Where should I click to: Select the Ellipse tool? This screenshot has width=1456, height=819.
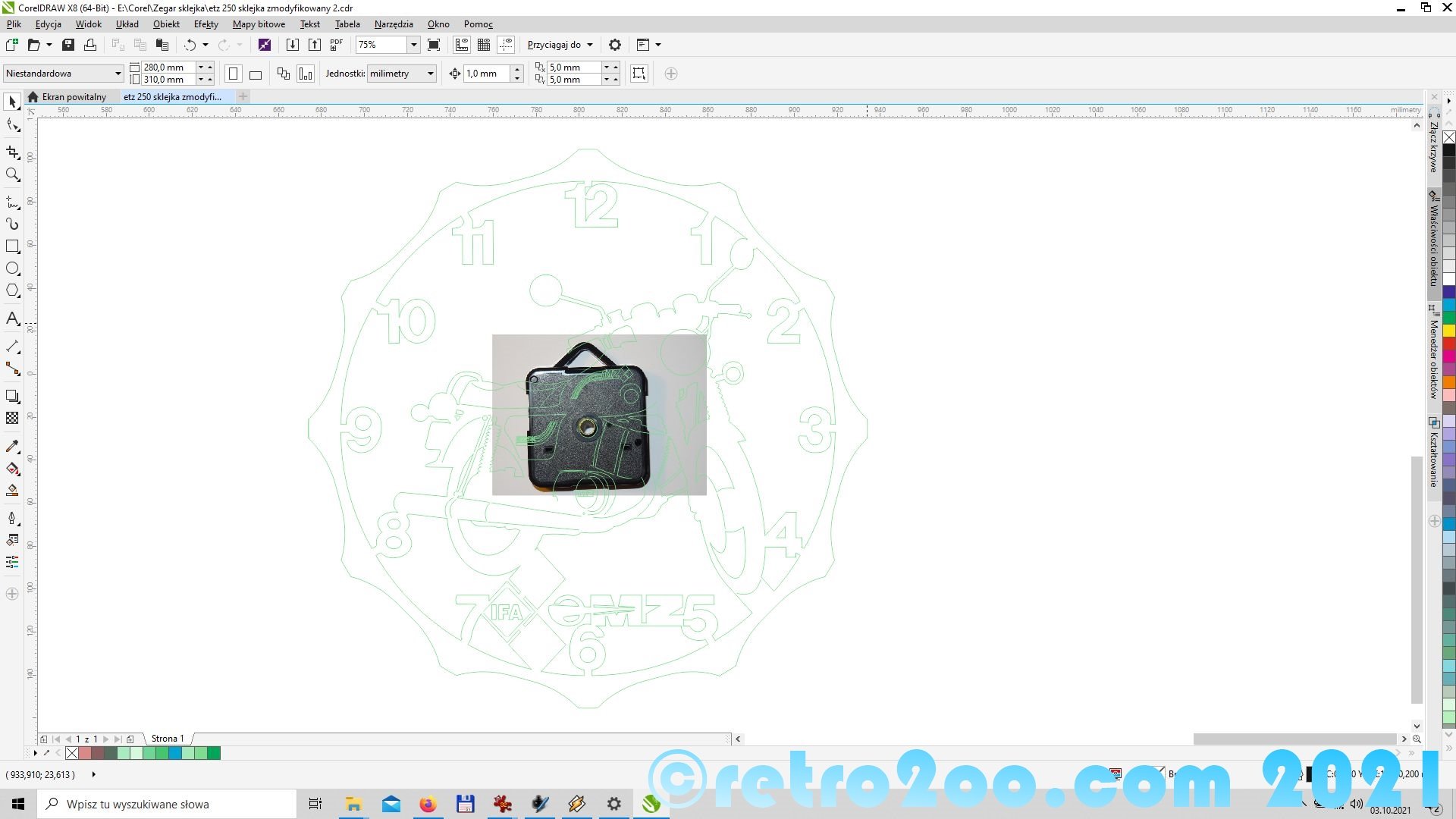coord(12,268)
